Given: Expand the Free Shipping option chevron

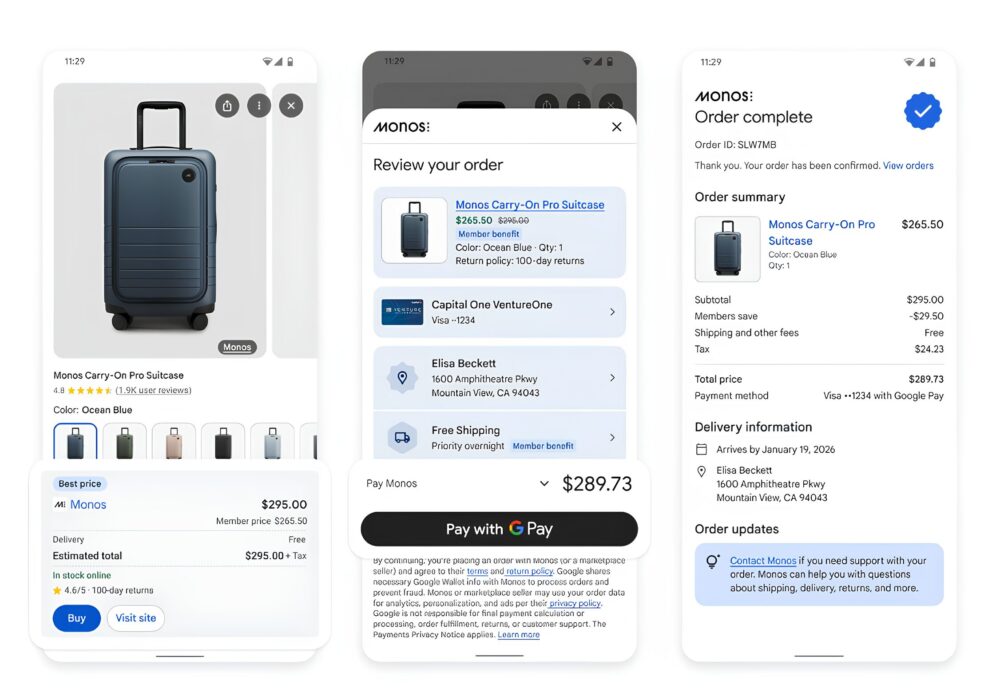Looking at the screenshot, I should coord(612,438).
